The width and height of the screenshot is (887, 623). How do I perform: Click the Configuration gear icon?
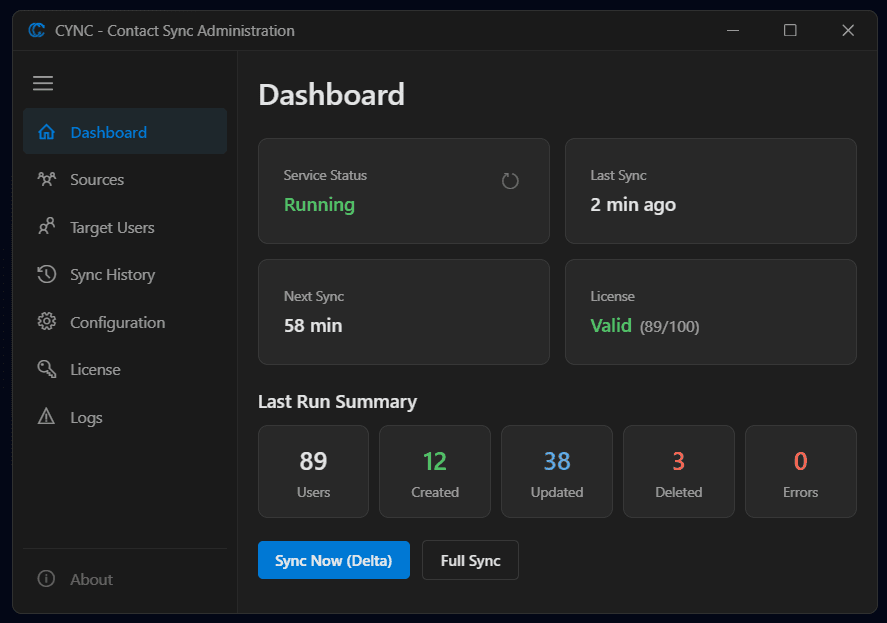[x=46, y=322]
